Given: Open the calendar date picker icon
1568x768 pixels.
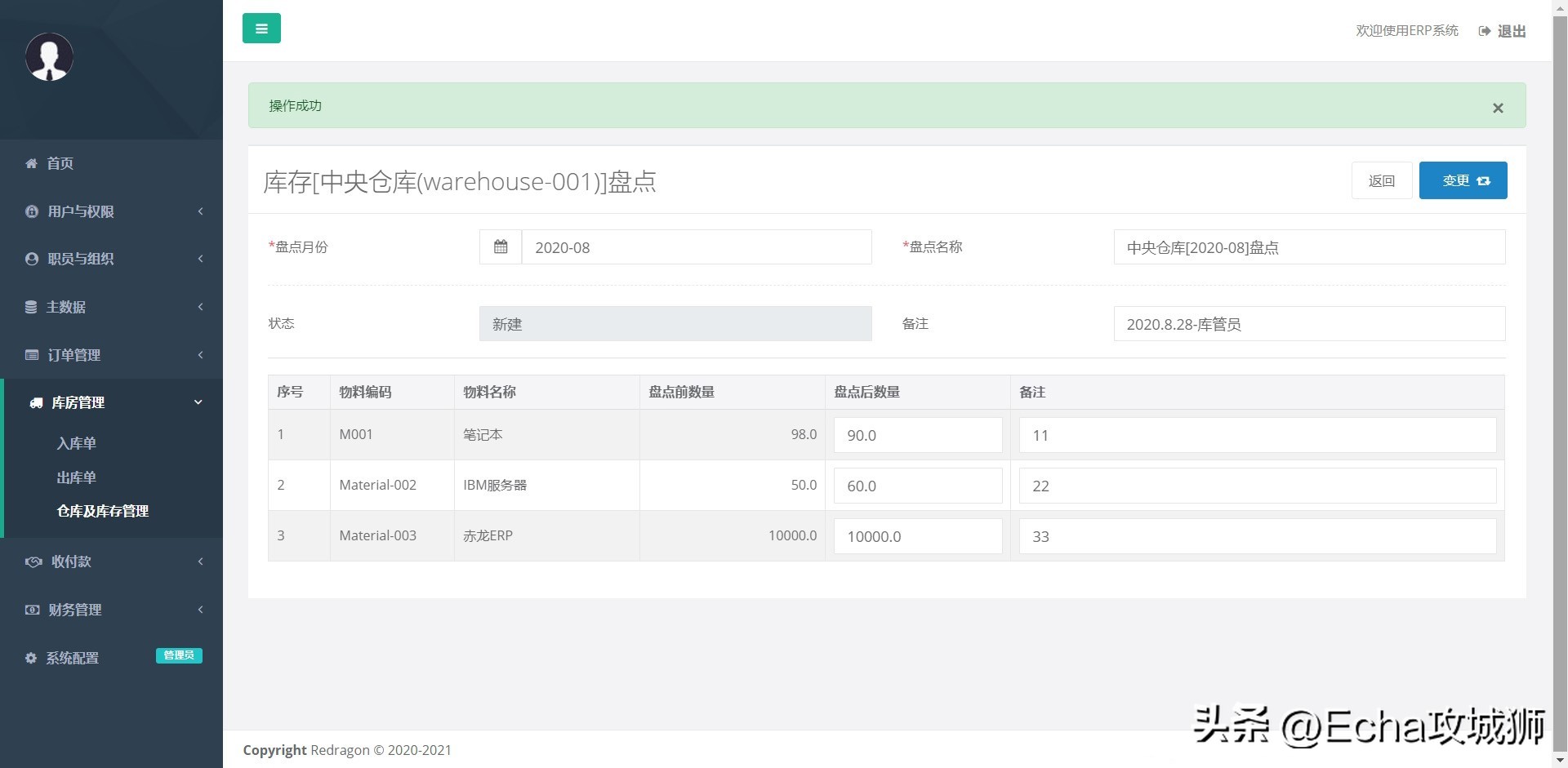Looking at the screenshot, I should pyautogui.click(x=500, y=246).
